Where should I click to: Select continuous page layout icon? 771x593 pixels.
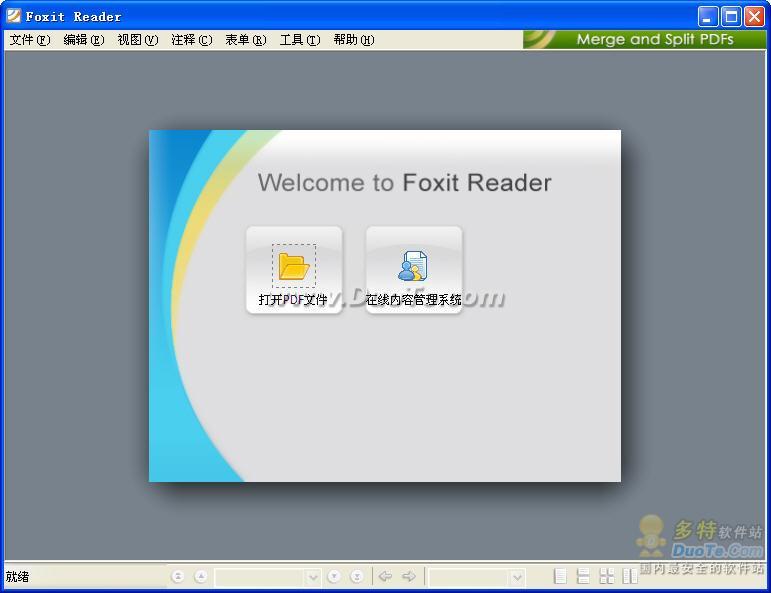pyautogui.click(x=583, y=576)
